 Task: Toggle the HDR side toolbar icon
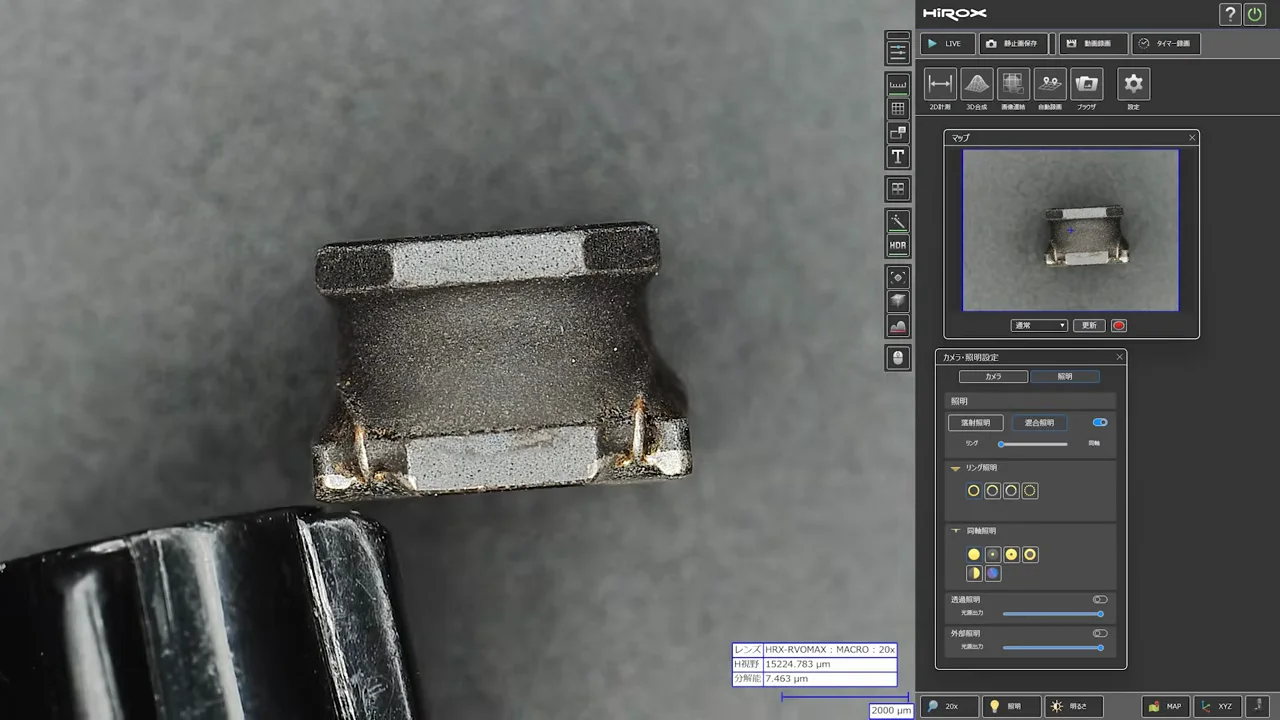click(x=898, y=245)
